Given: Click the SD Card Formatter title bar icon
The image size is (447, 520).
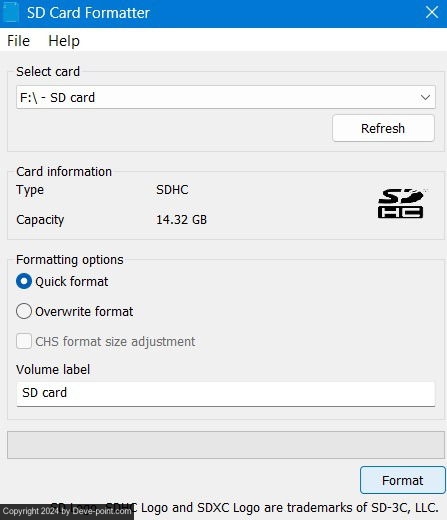Looking at the screenshot, I should [10, 12].
